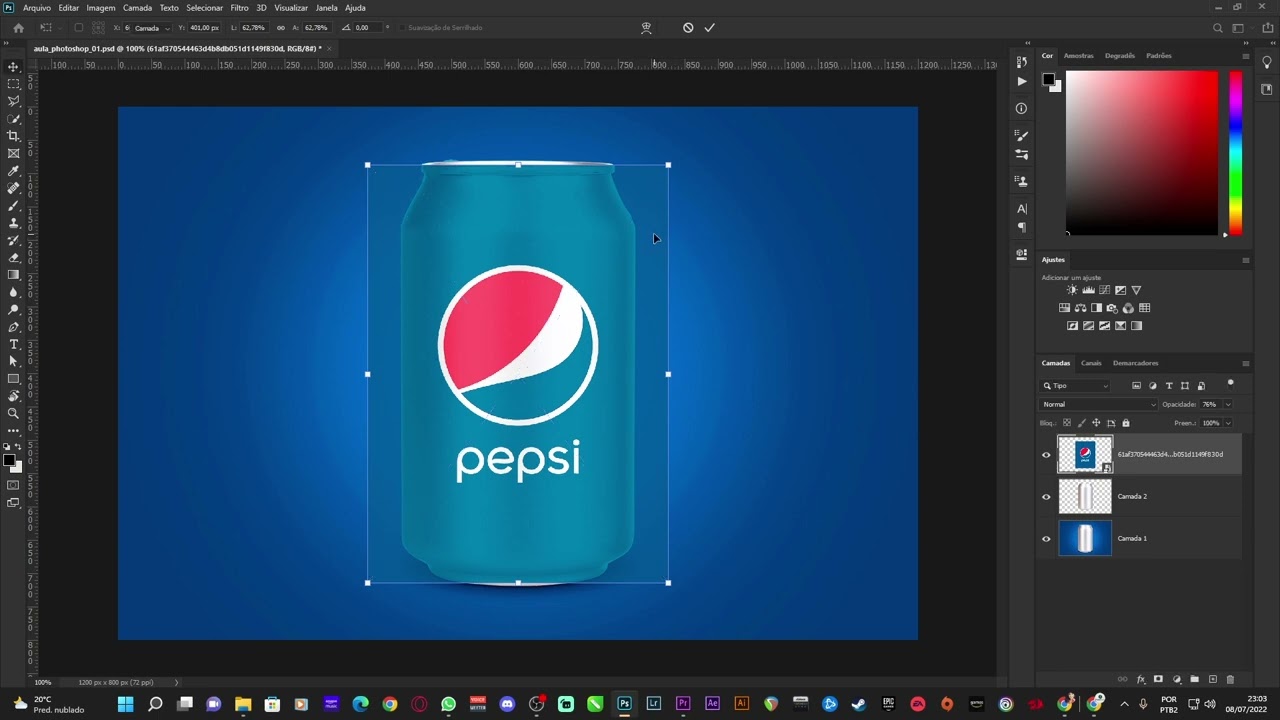The image size is (1280, 720).
Task: Select the Rectangular Marquee tool
Action: point(13,84)
